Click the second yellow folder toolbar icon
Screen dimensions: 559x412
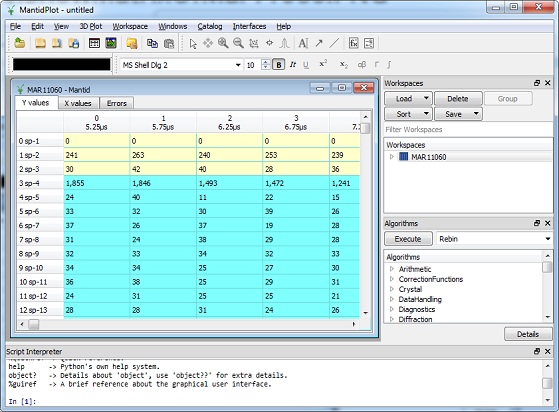coord(57,43)
